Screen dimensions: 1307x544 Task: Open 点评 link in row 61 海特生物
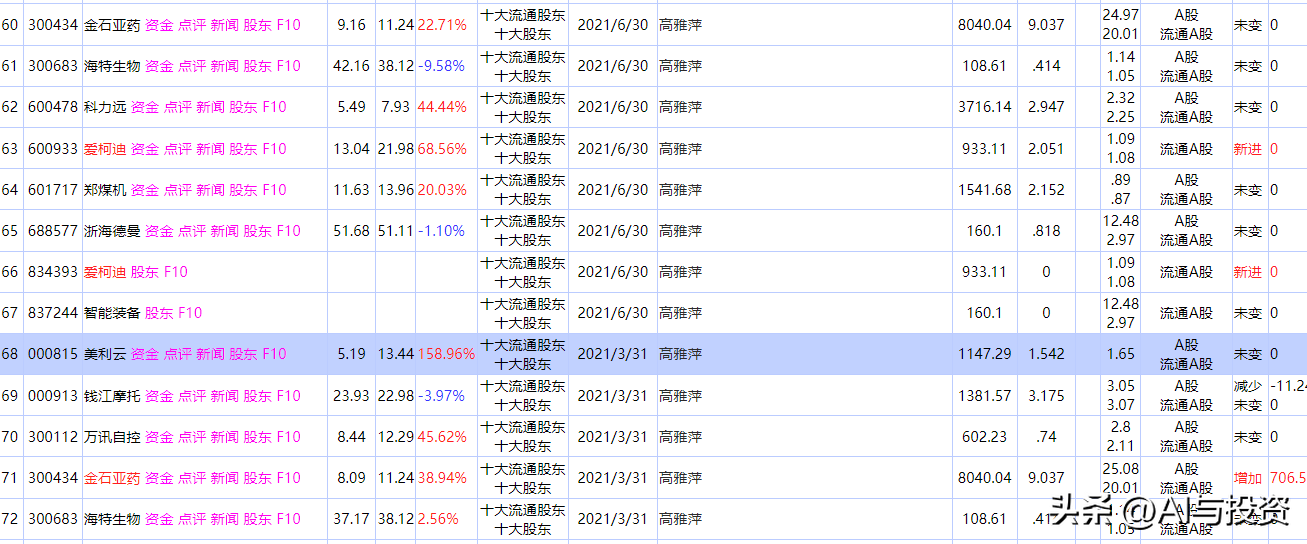click(x=191, y=65)
